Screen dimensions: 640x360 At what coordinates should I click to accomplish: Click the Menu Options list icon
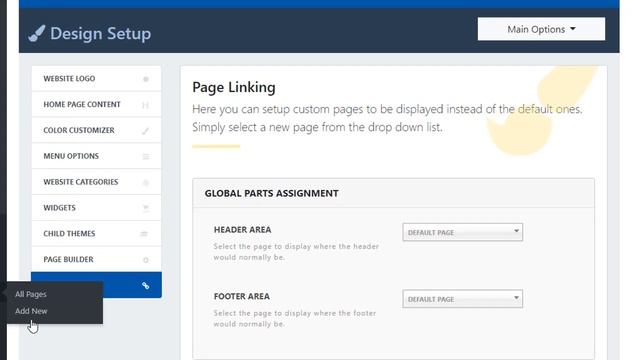[x=146, y=156]
